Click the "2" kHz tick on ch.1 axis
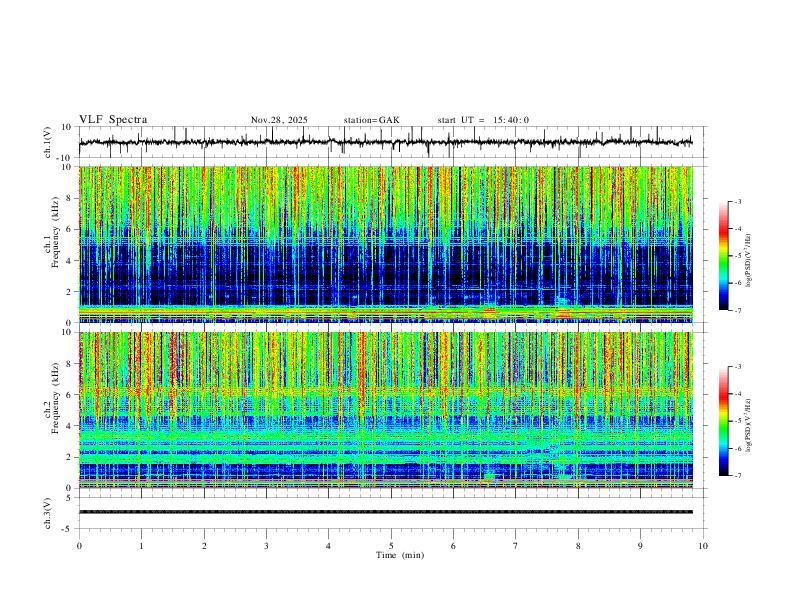Viewport: 792px width, 612px height. 69,291
